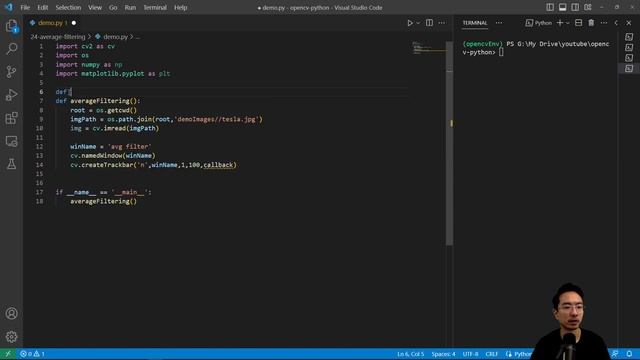Click unsaved dot on demo.py tab
Viewport: 640px width, 360px height.
(74, 23)
